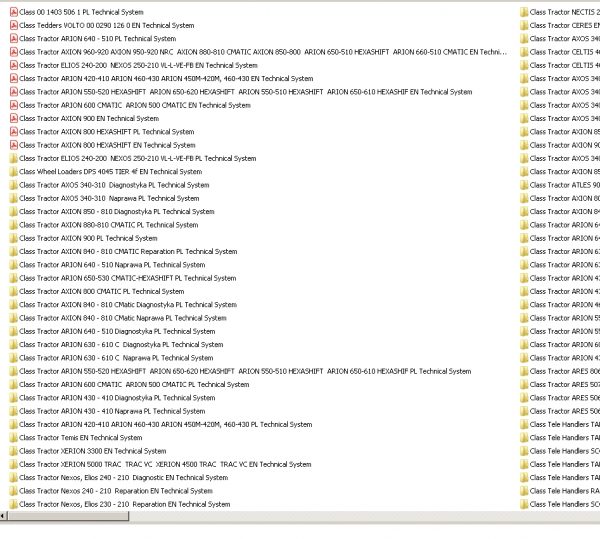Click PDF icon of AXION 960-920 NRC file
The height and width of the screenshot is (539, 600).
(13, 52)
